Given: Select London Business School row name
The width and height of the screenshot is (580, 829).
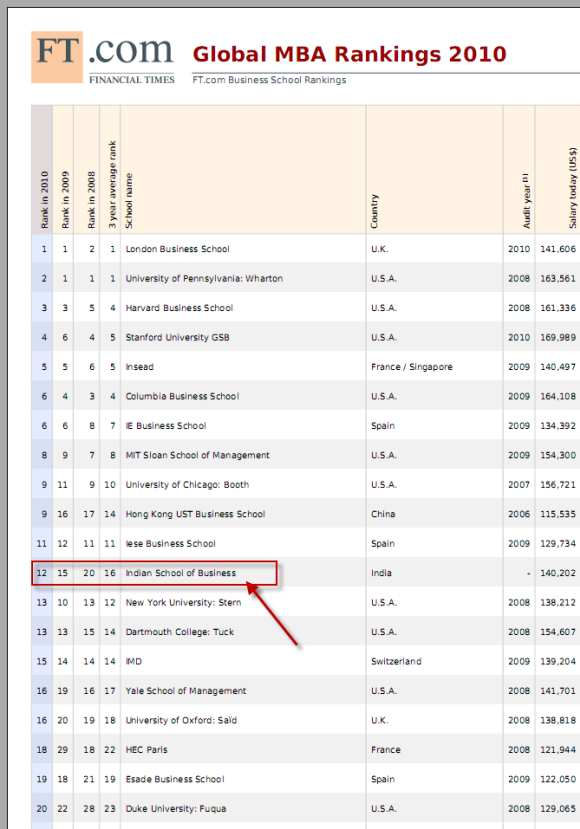Looking at the screenshot, I should (178, 249).
